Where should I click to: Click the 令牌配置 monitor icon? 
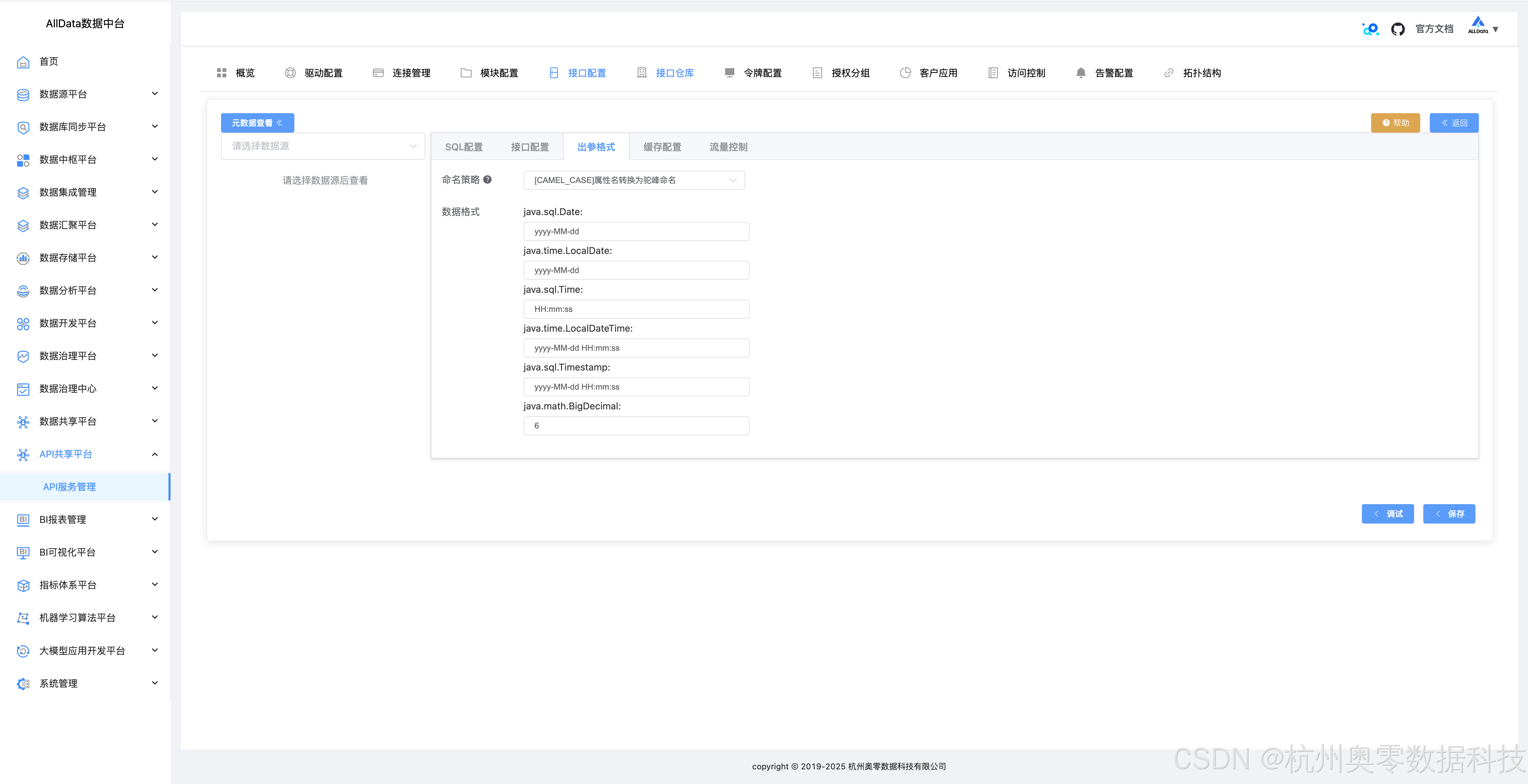(x=730, y=73)
